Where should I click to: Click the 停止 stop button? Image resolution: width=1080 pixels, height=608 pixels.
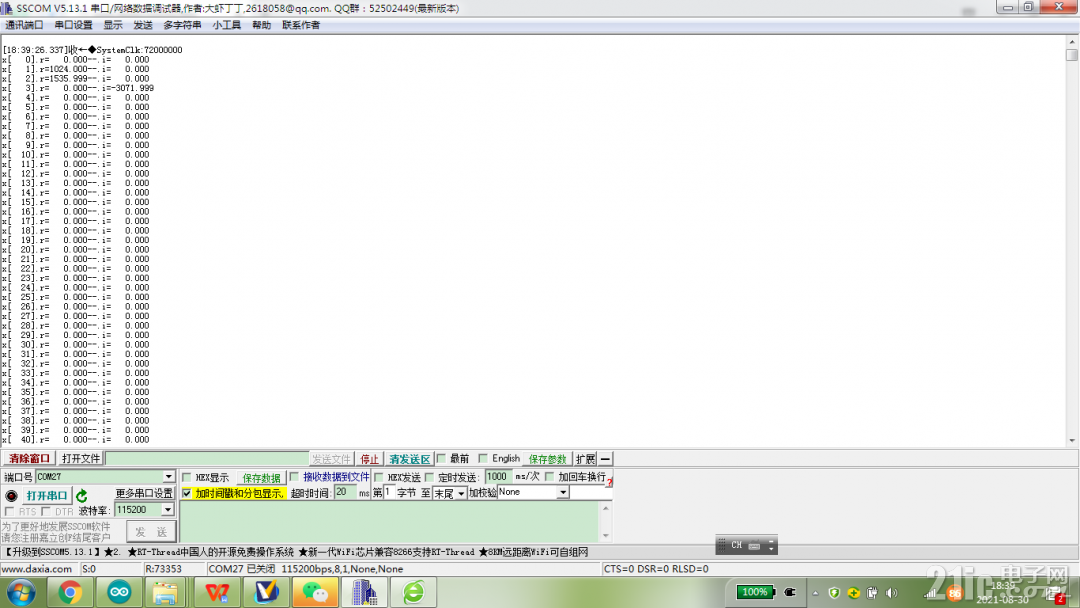pos(369,459)
